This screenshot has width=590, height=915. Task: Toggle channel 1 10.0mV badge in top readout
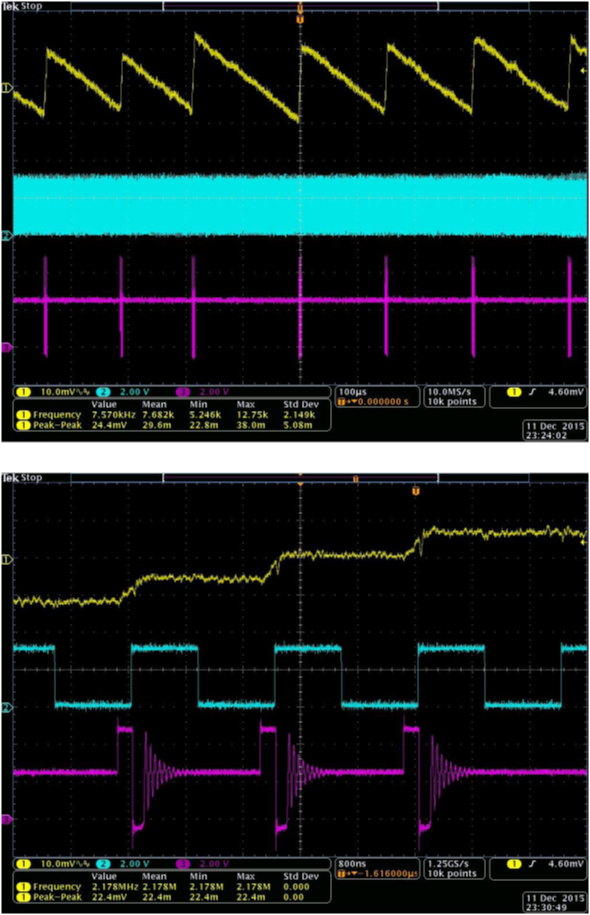[x=53, y=392]
